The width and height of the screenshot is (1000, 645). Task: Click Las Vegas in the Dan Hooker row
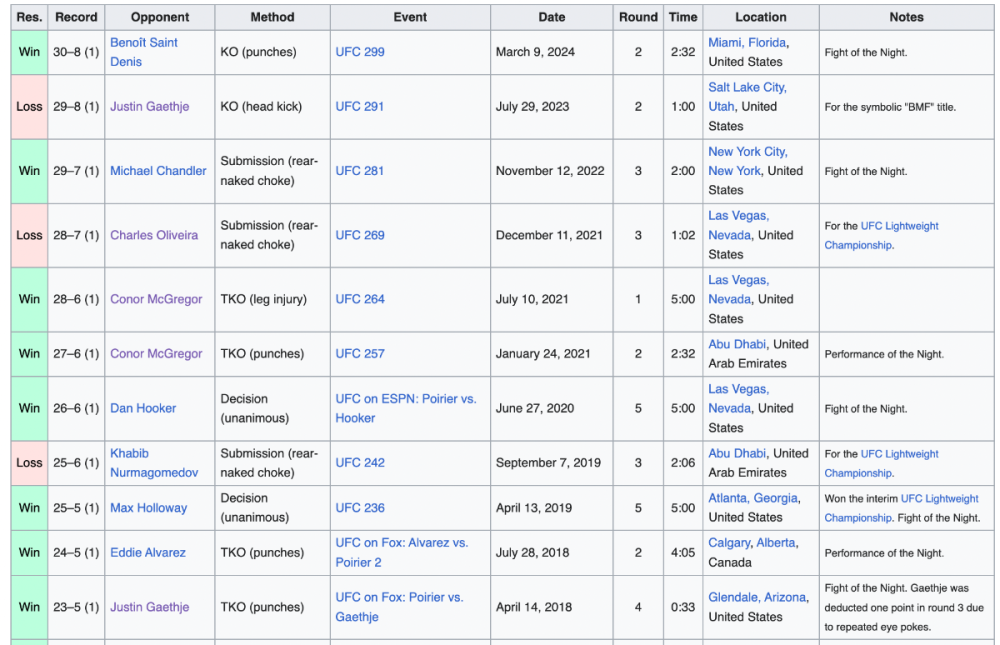pyautogui.click(x=739, y=389)
